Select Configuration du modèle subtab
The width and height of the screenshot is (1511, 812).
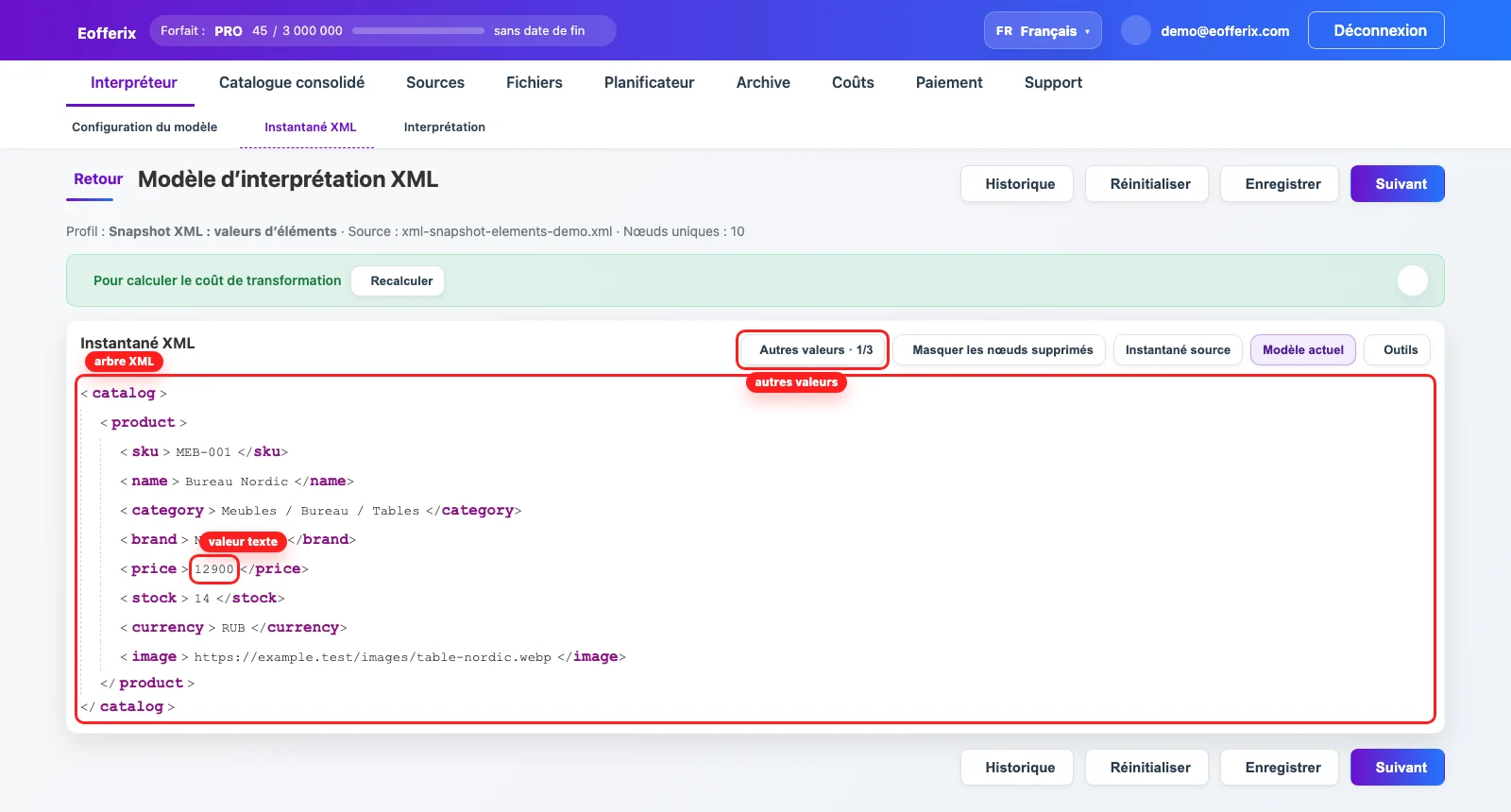pyautogui.click(x=144, y=127)
